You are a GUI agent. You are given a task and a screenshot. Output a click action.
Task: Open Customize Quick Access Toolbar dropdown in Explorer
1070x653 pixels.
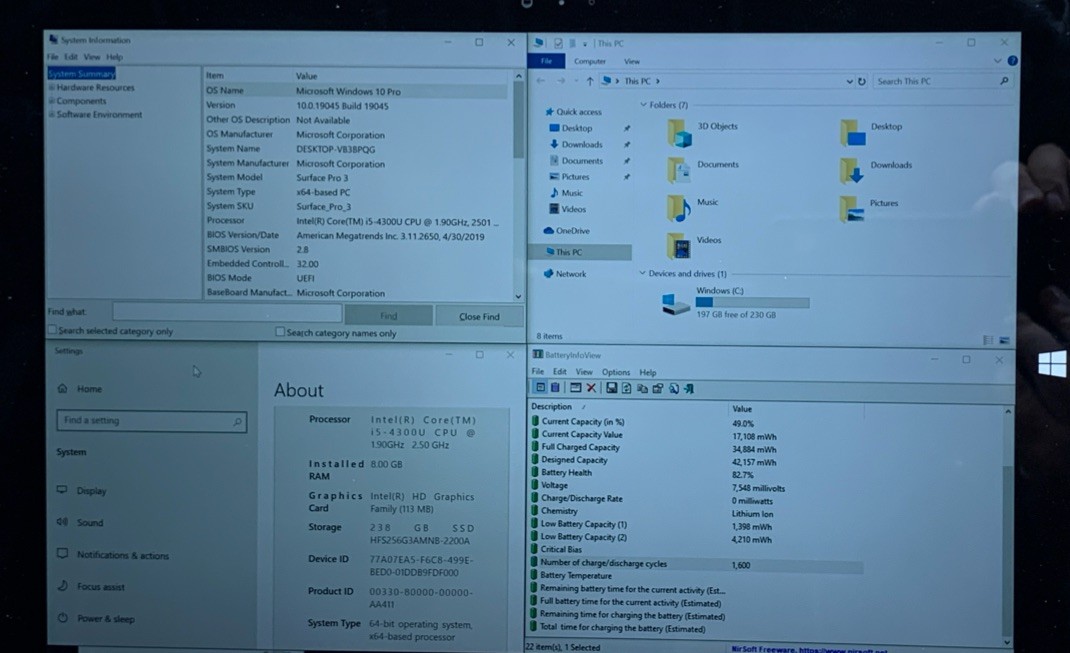tap(585, 44)
